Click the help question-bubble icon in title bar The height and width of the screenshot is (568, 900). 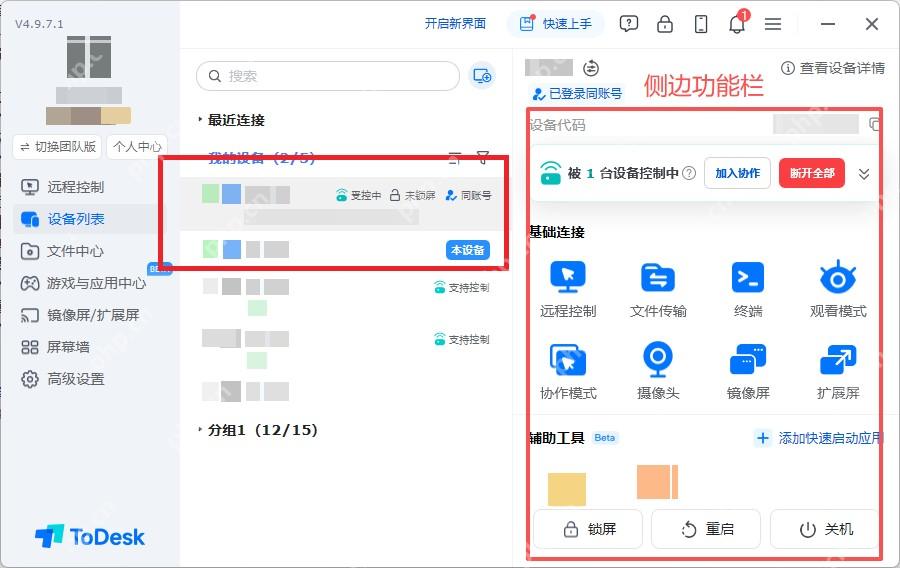pos(629,24)
